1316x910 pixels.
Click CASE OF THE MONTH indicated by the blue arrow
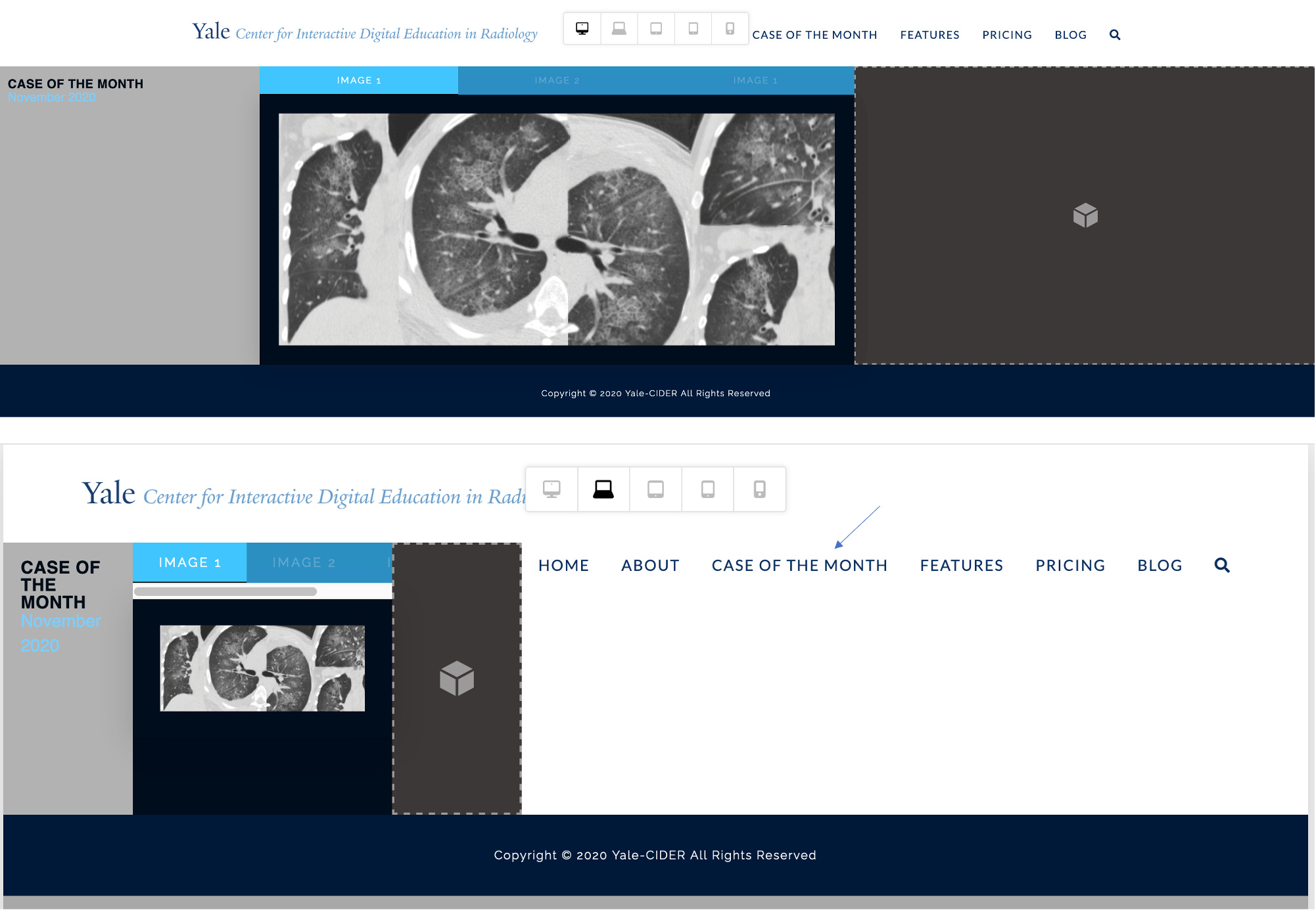(799, 566)
